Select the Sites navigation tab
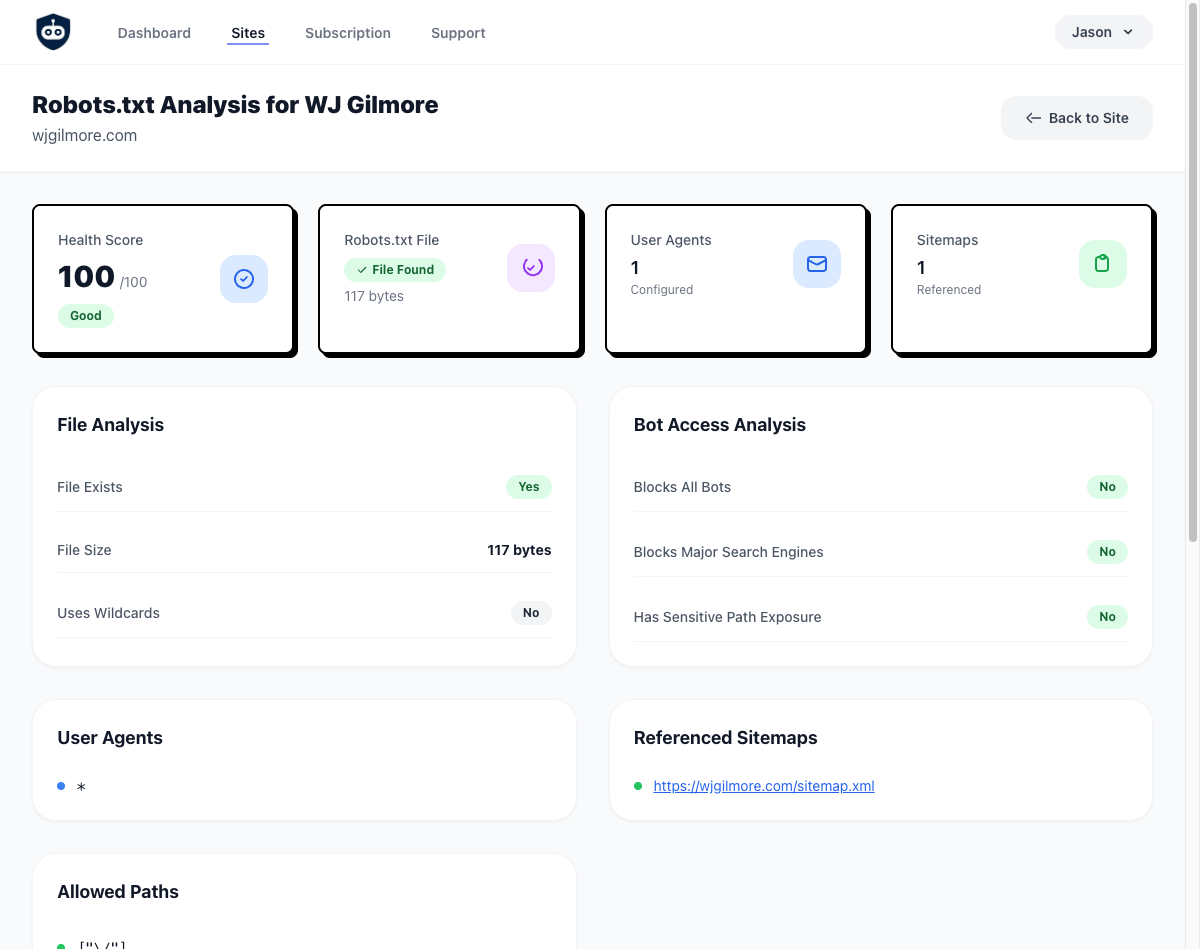Image resolution: width=1200 pixels, height=949 pixels. 248,33
